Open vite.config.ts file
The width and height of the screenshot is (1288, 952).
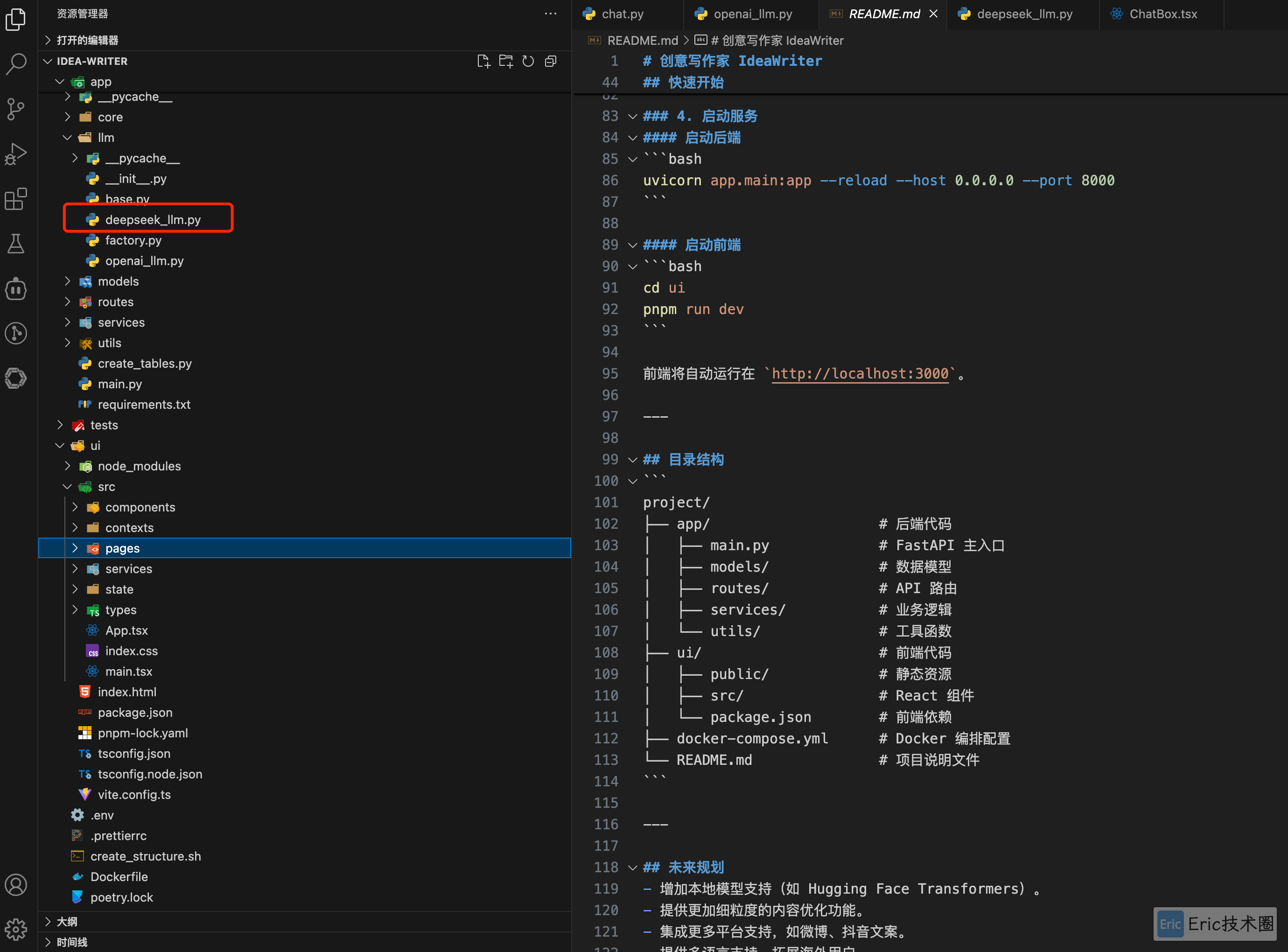click(304, 795)
